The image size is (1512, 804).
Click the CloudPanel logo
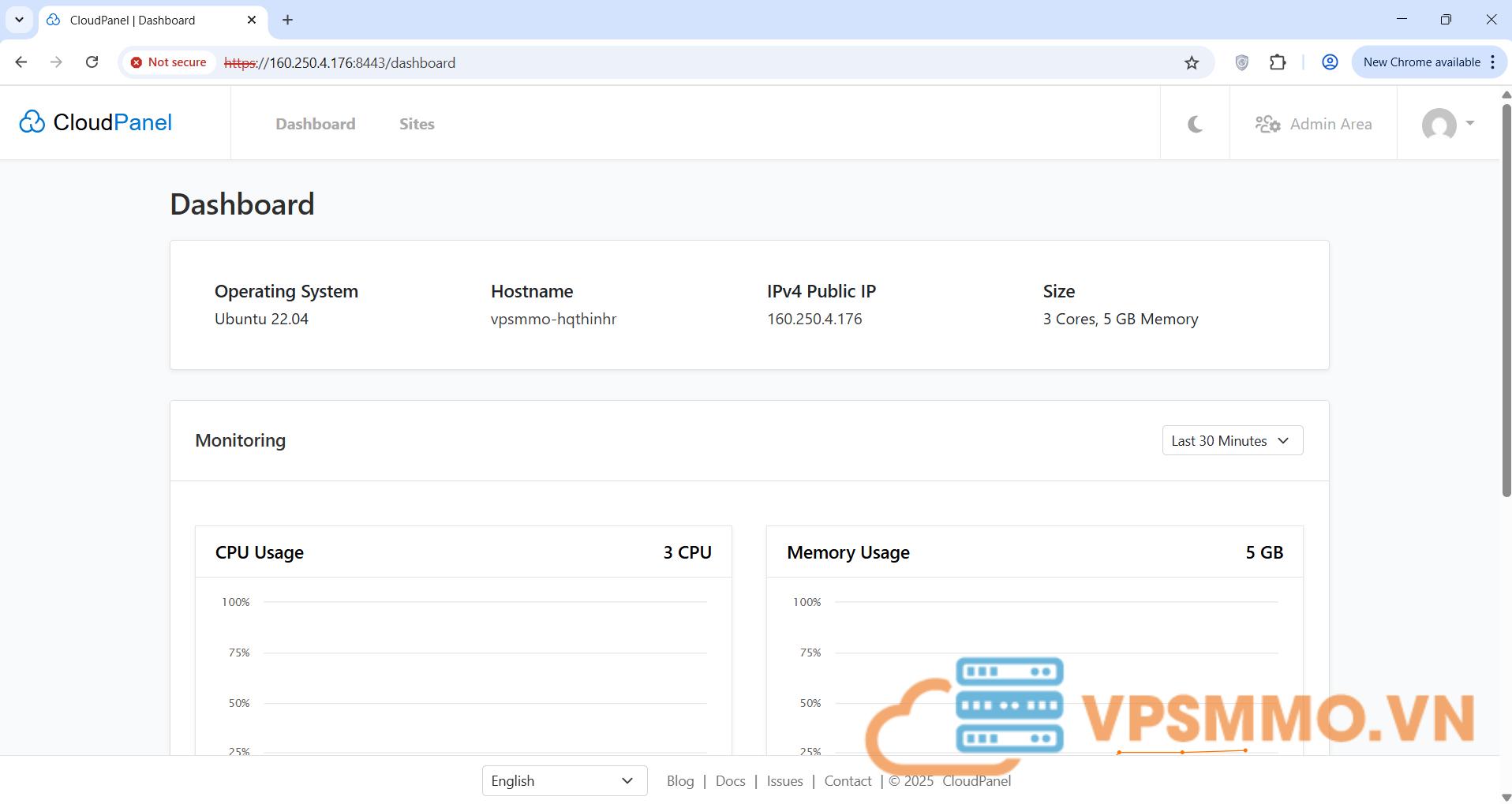coord(95,122)
